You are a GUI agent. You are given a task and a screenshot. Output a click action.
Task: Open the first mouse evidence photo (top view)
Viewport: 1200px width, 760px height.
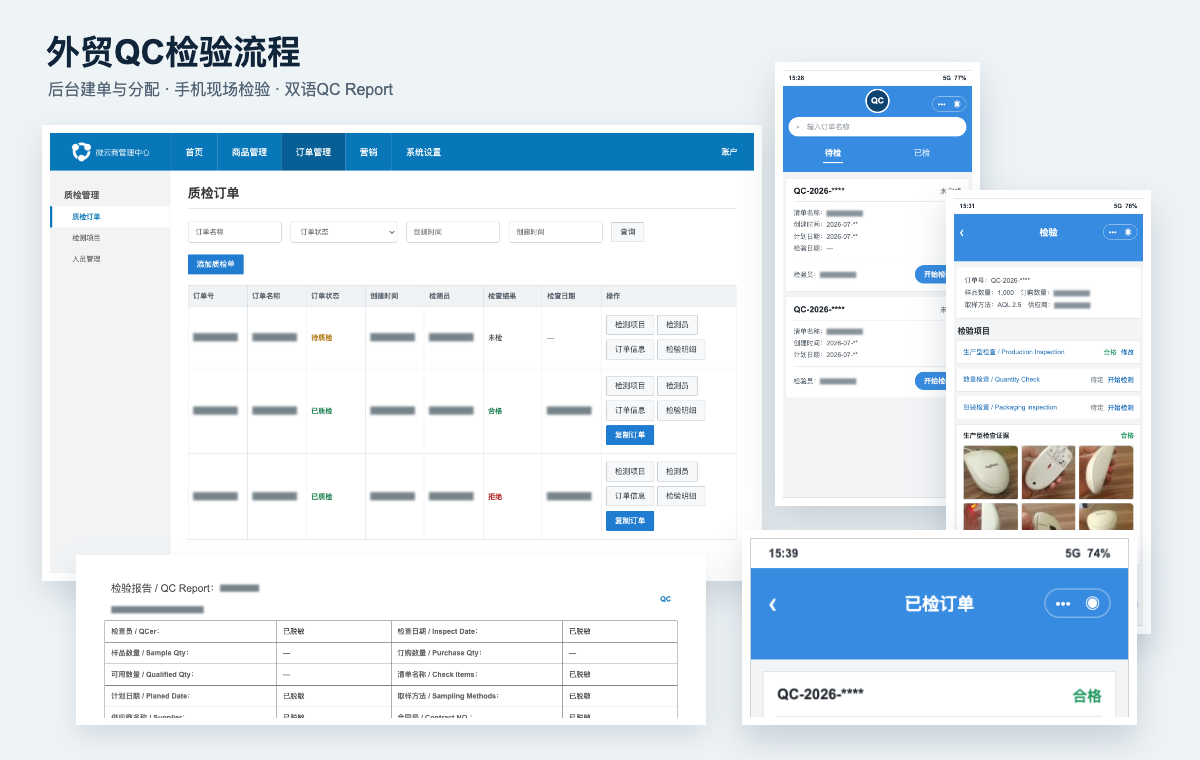coord(990,472)
